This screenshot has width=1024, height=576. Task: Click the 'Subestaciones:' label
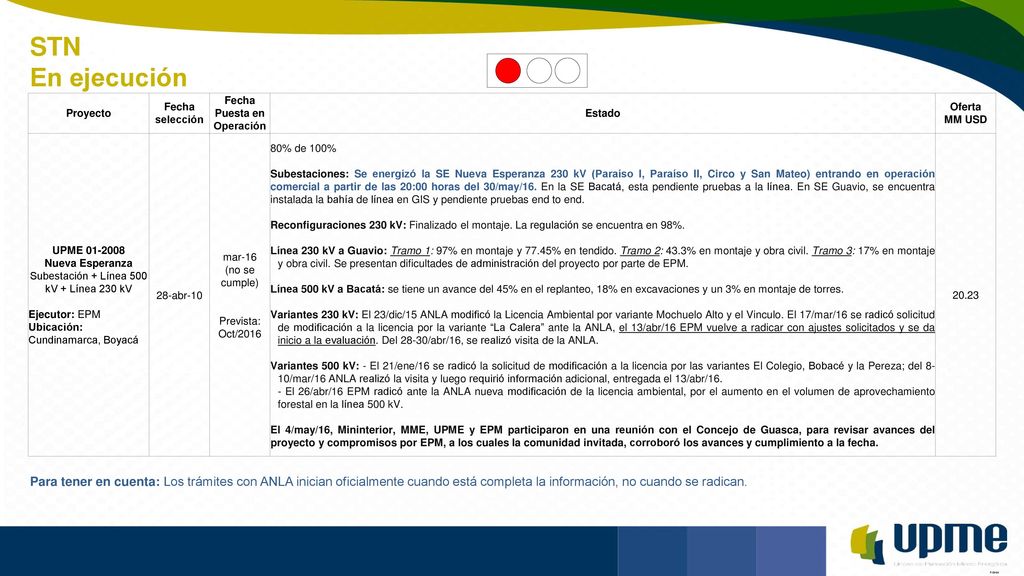click(310, 174)
